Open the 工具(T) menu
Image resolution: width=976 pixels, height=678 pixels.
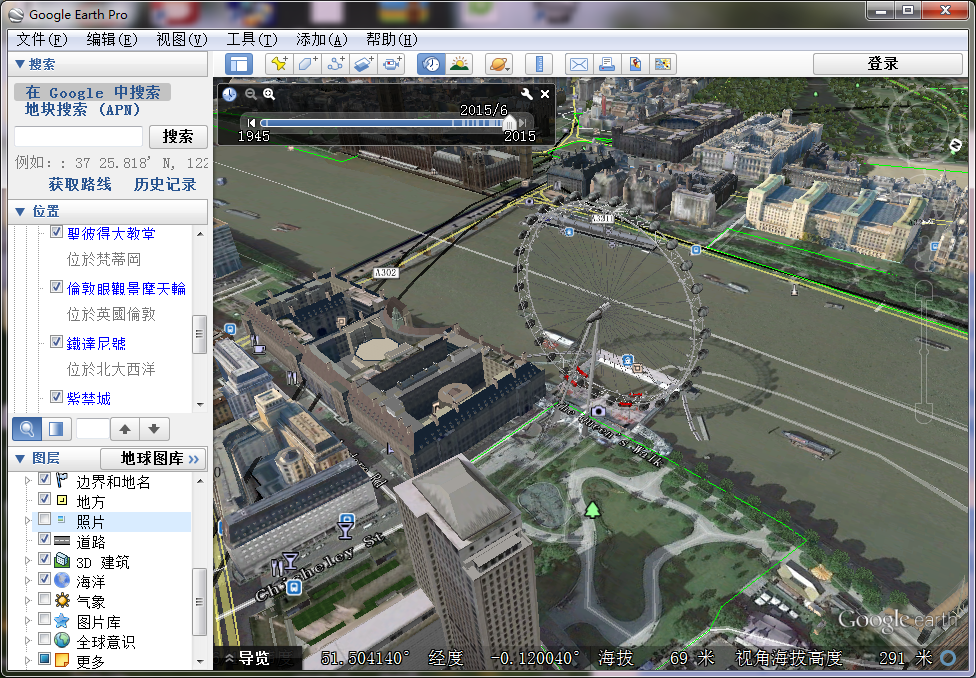[251, 40]
